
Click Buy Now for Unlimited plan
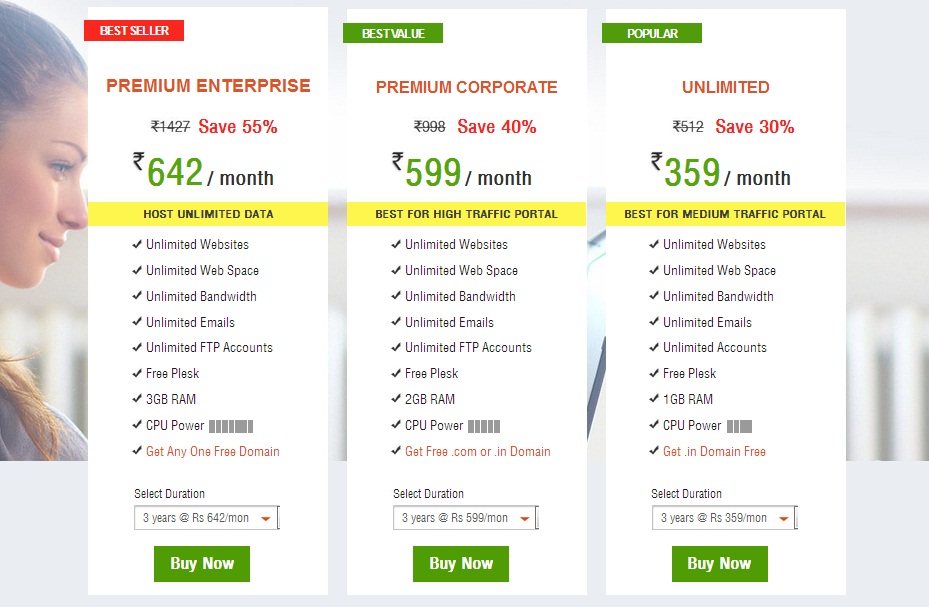click(x=720, y=564)
